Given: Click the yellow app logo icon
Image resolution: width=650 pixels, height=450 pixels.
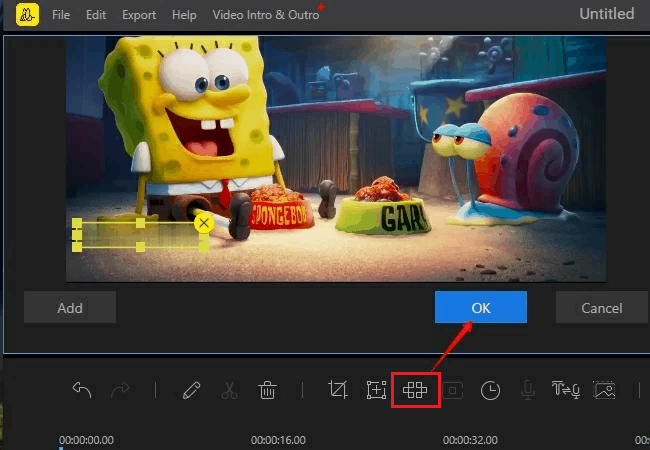Looking at the screenshot, I should 27,15.
